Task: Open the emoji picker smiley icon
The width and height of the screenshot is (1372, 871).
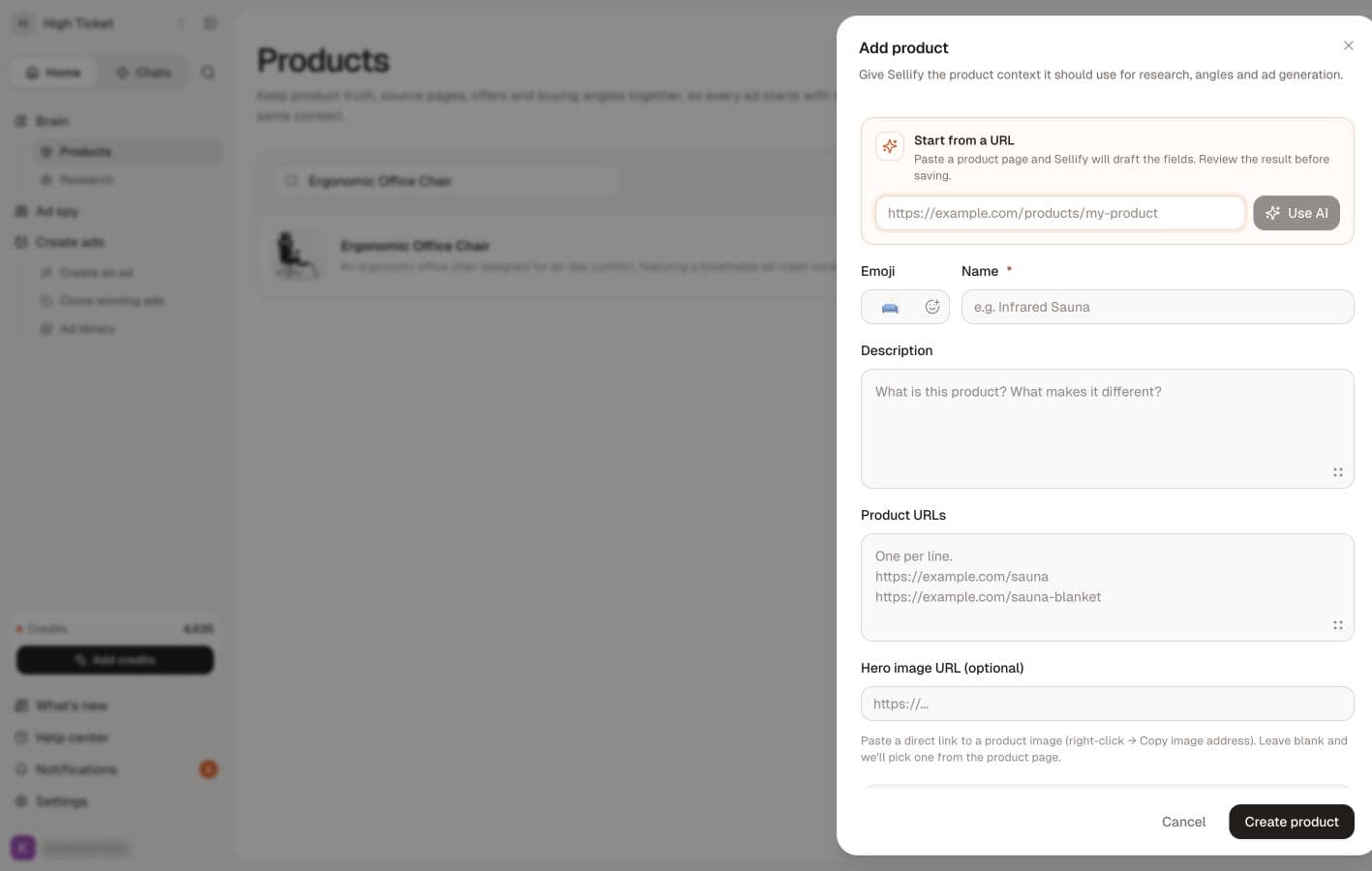Action: click(931, 307)
